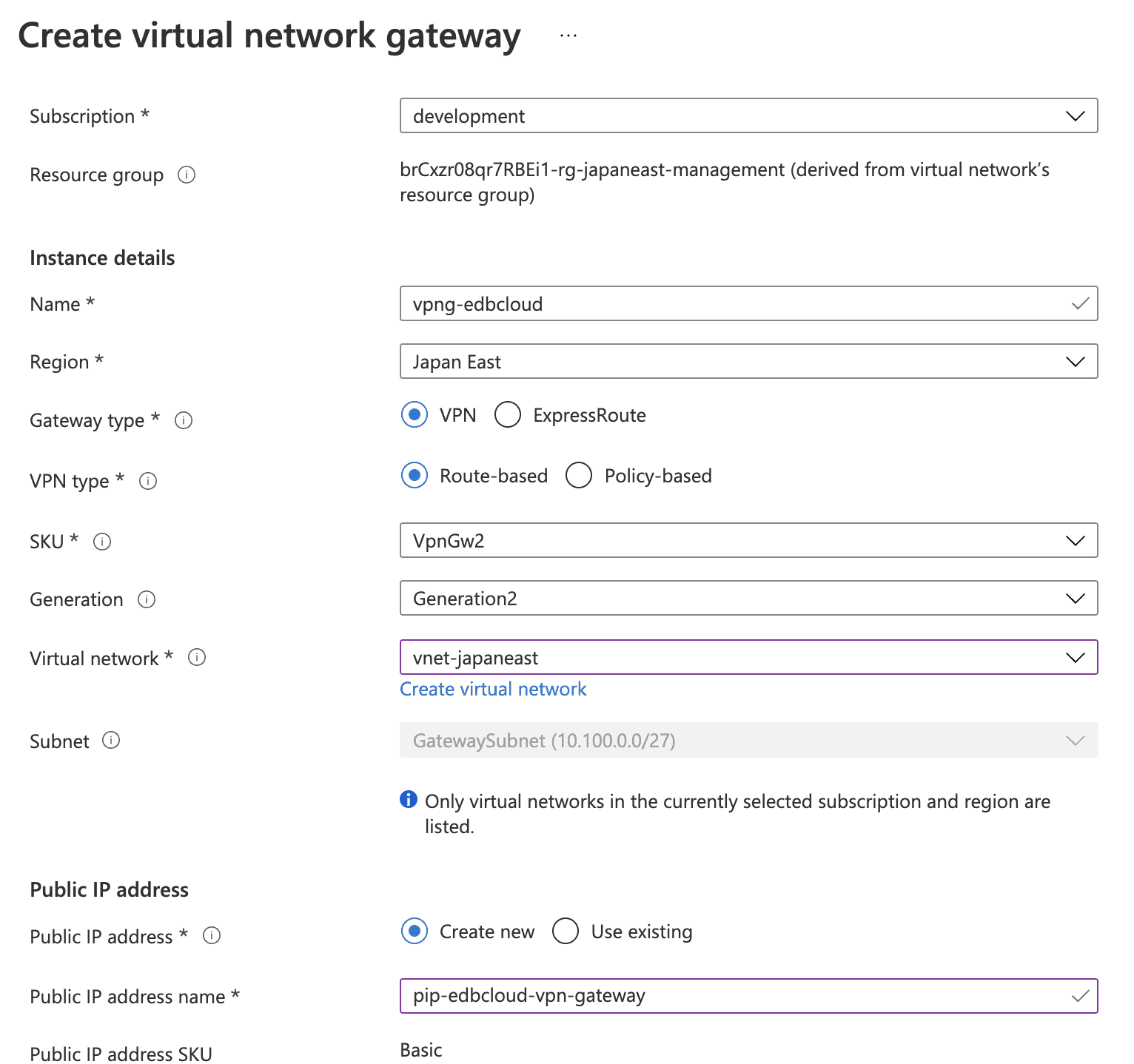Select the ExpressRoute gateway type
Screen dimensions: 1134x1064
click(x=508, y=415)
